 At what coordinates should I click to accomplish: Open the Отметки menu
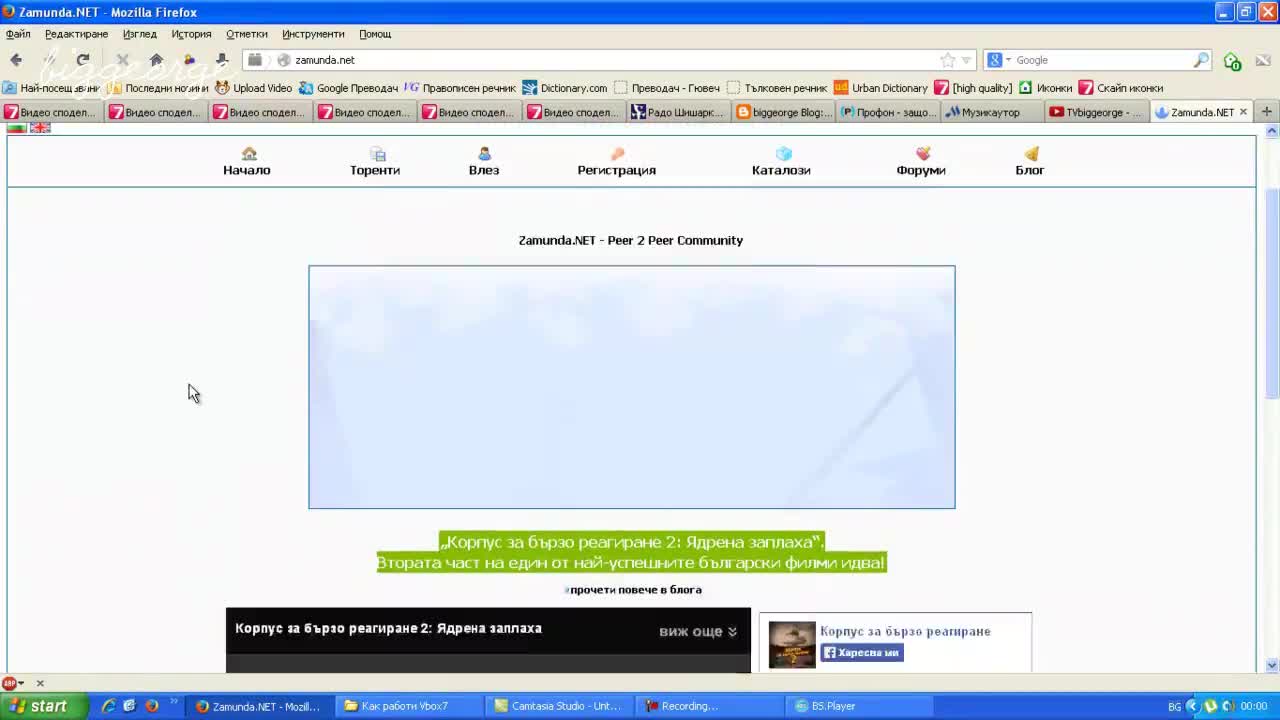click(247, 34)
